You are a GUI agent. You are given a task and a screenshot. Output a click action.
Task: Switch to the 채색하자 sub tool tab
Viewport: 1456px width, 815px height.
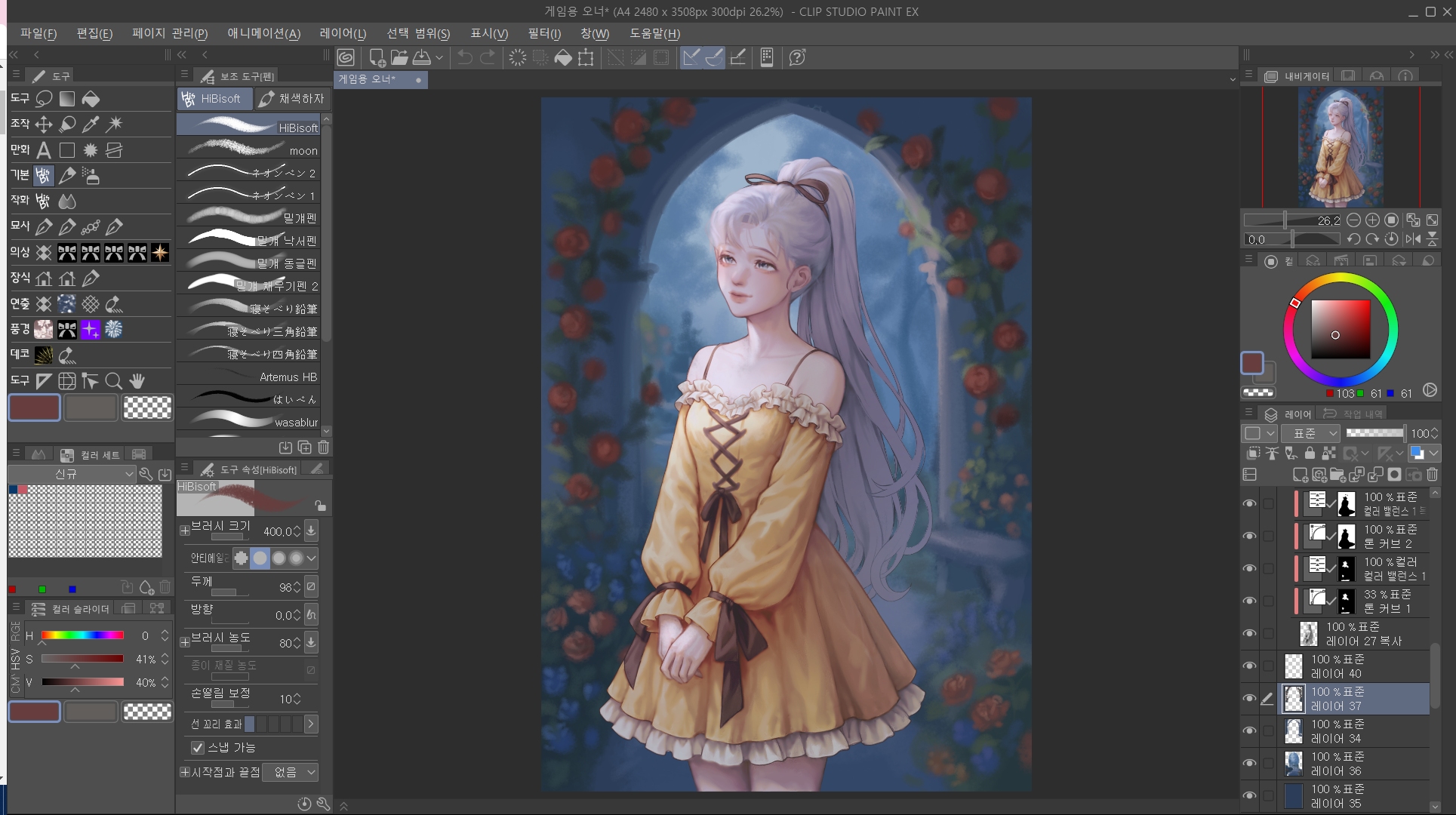[x=292, y=99]
